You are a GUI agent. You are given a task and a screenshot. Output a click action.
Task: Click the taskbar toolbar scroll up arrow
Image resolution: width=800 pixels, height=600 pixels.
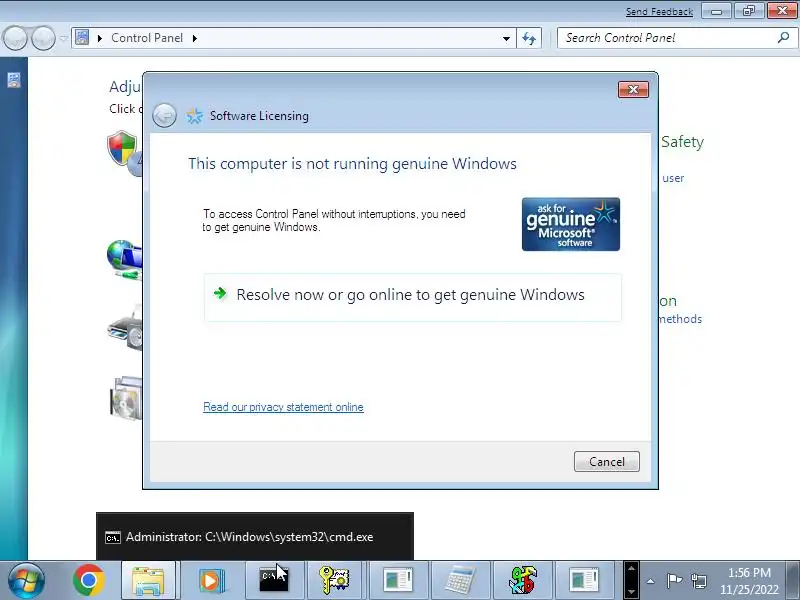click(631, 568)
